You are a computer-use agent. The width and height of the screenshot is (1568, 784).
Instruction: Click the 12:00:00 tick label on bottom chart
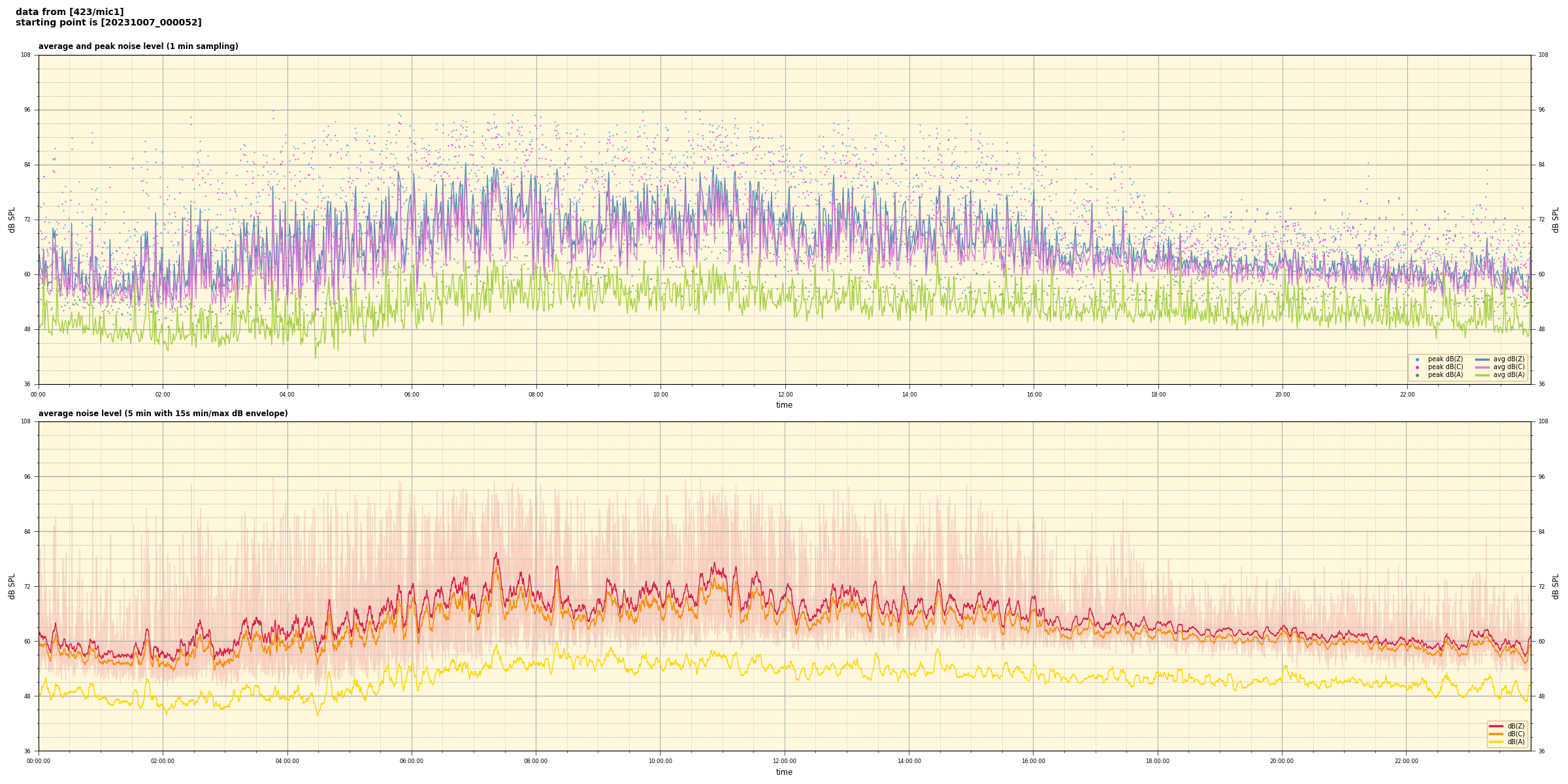[x=785, y=761]
